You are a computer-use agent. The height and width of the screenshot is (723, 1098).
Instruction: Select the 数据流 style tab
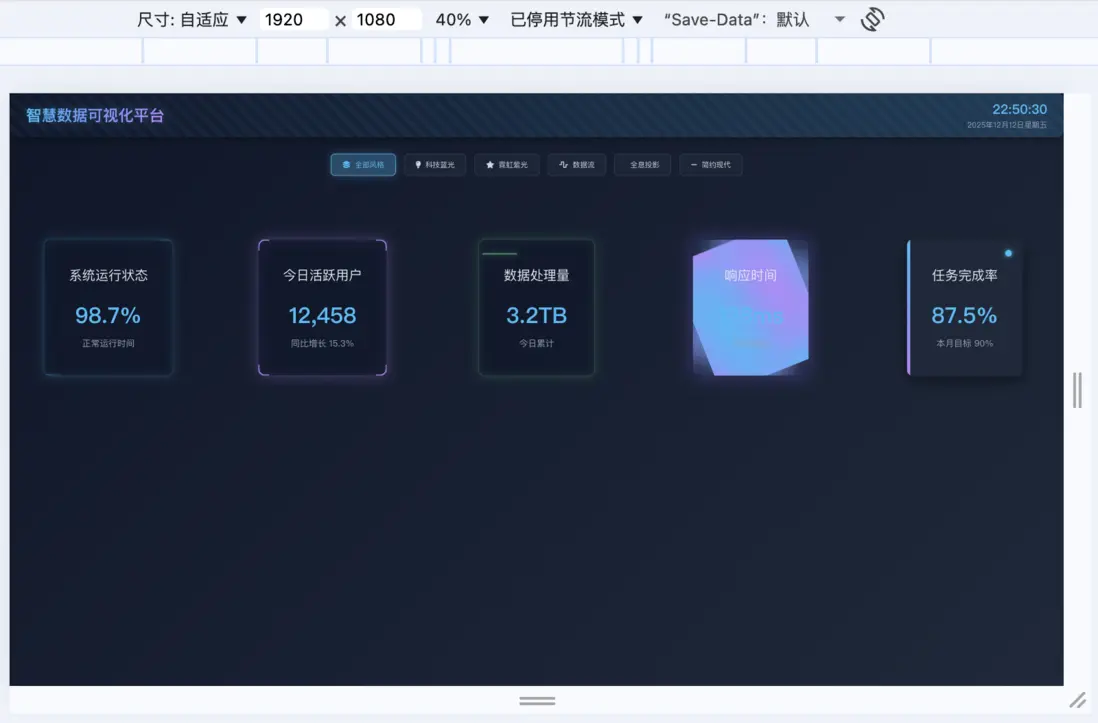576,165
